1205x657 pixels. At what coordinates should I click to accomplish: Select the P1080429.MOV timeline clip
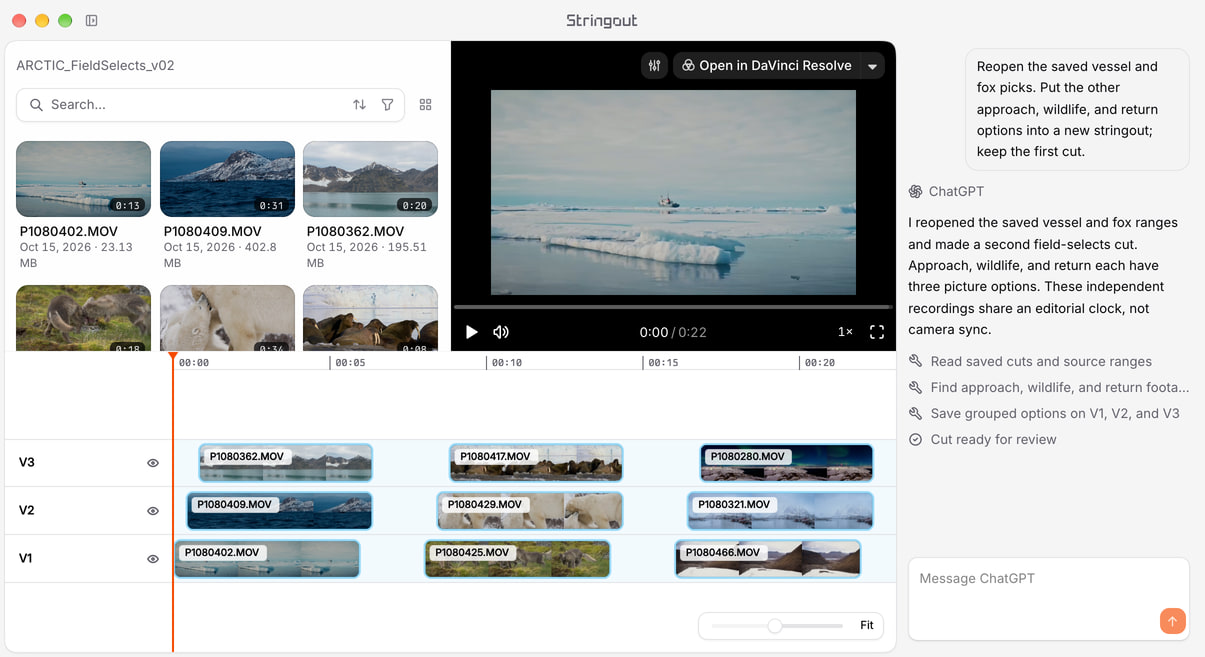(x=530, y=511)
